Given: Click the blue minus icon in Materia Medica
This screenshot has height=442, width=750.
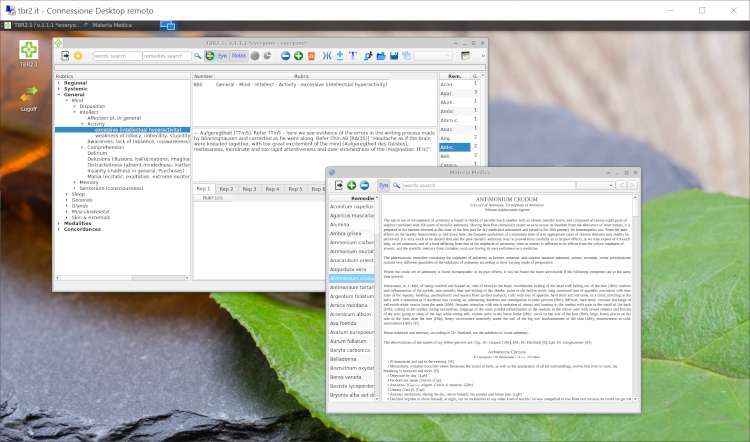Looking at the screenshot, I should coord(365,185).
